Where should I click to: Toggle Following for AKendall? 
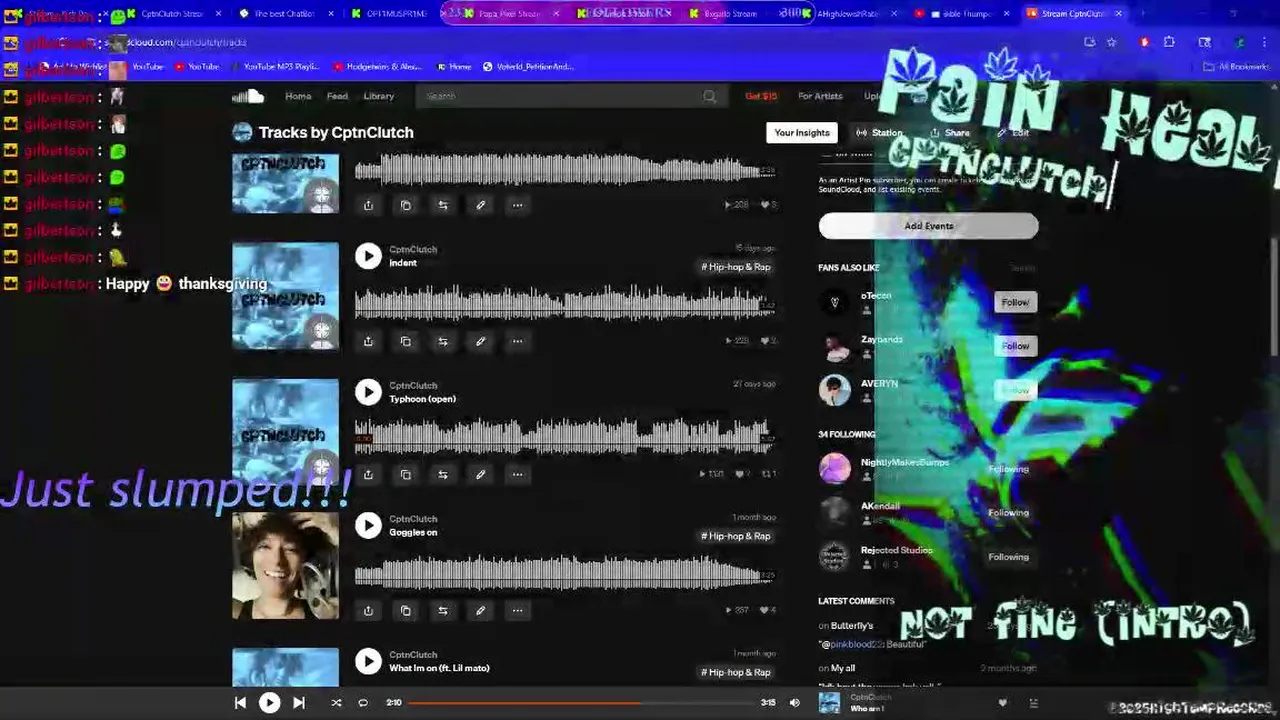pos(1008,513)
